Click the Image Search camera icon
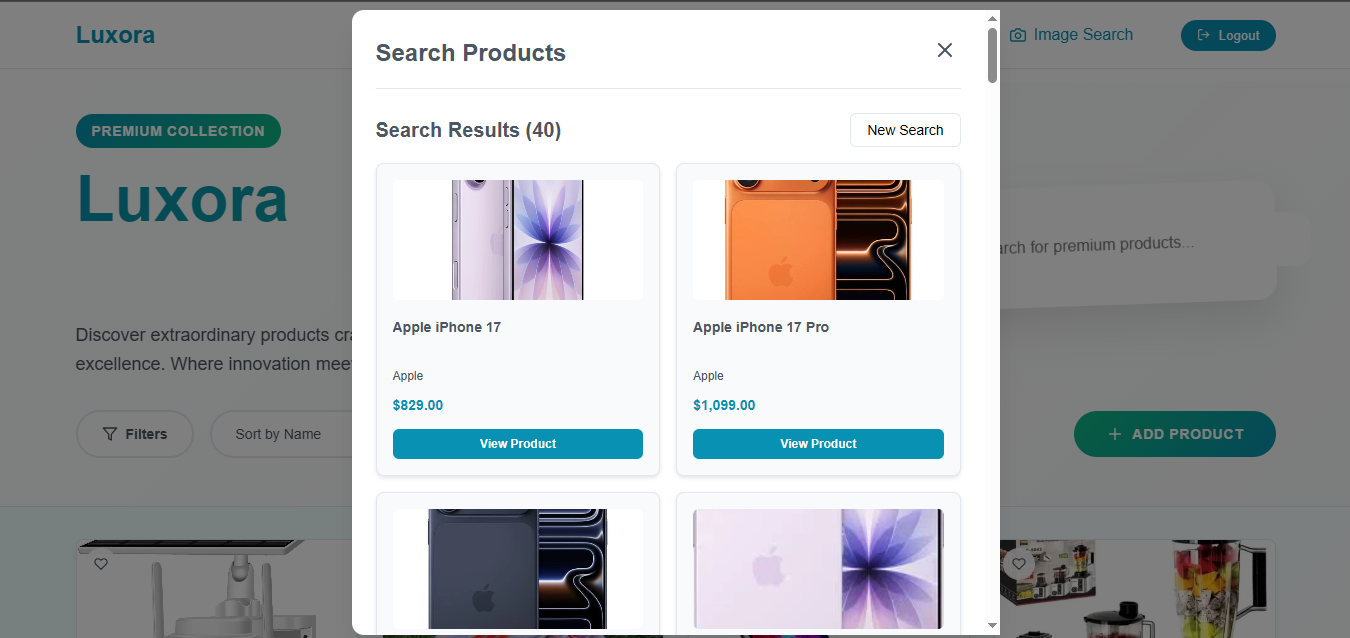The height and width of the screenshot is (638, 1350). pyautogui.click(x=1018, y=35)
